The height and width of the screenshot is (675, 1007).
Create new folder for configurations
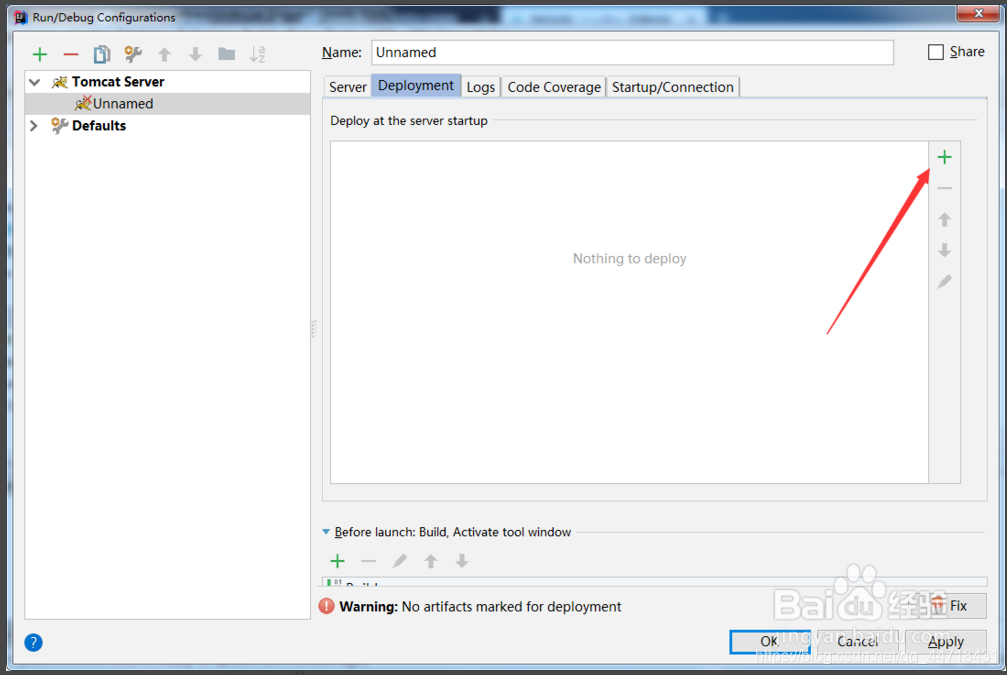[x=226, y=54]
